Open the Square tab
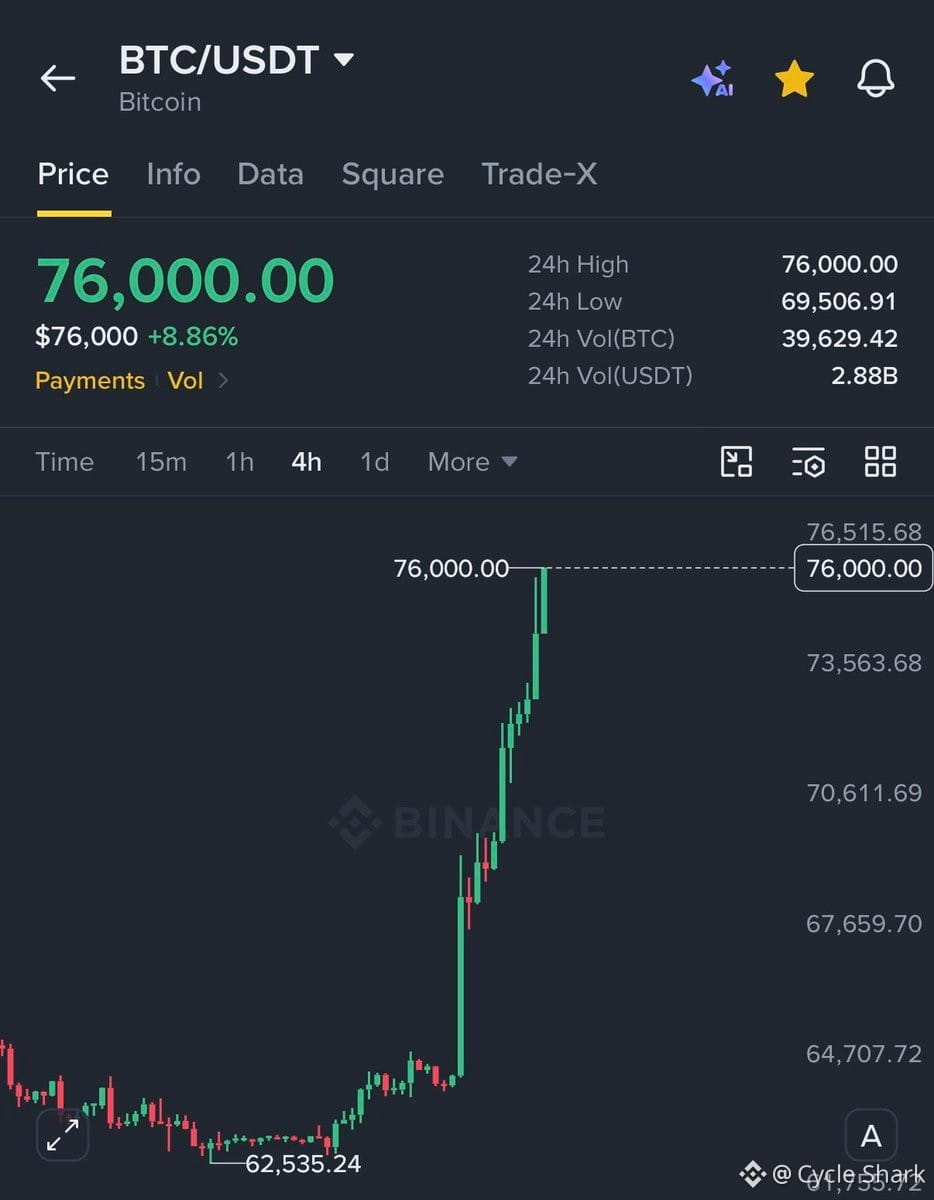 click(x=392, y=174)
